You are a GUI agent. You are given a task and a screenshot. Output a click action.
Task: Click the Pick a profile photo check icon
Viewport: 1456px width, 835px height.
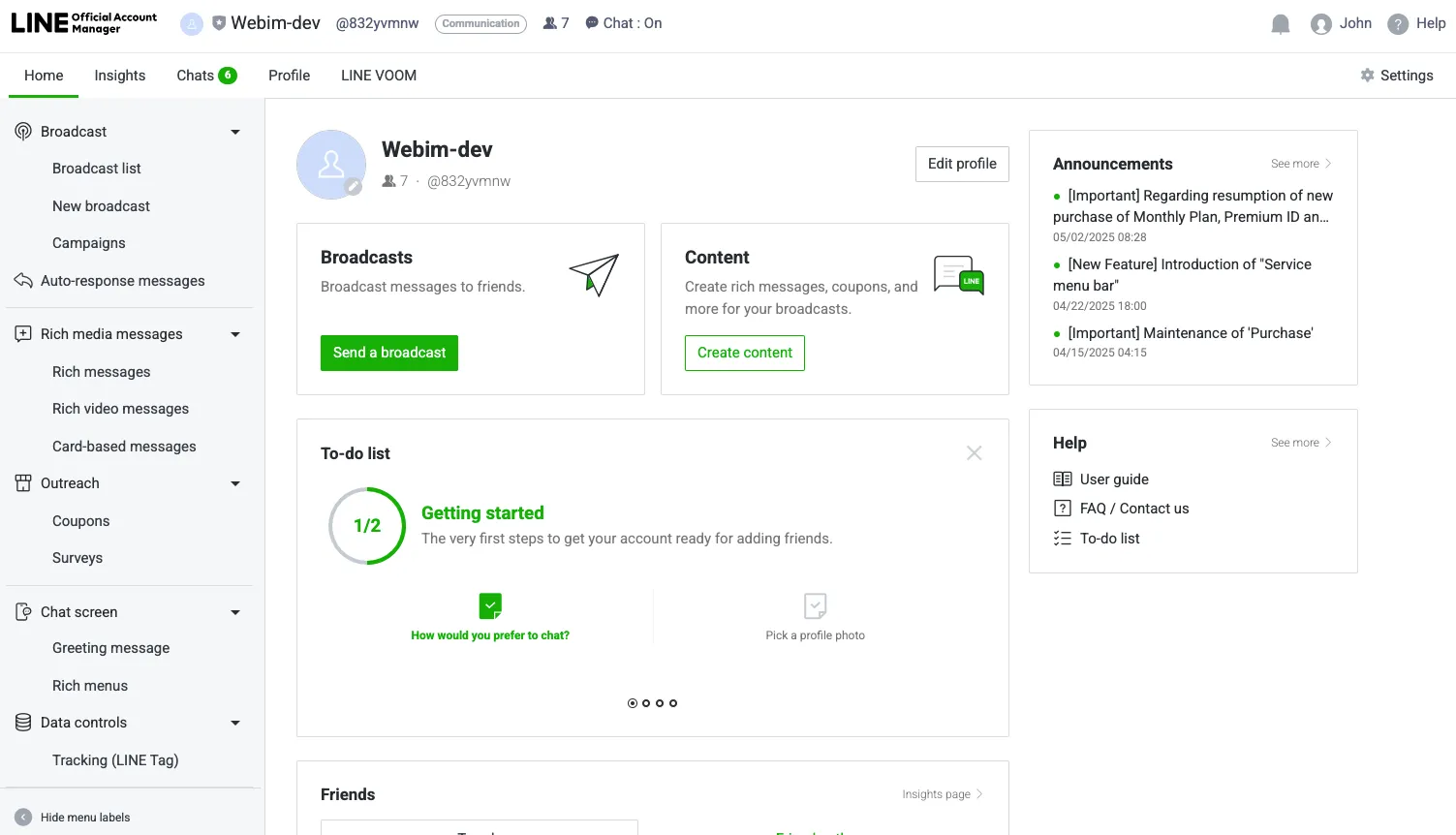[816, 606]
